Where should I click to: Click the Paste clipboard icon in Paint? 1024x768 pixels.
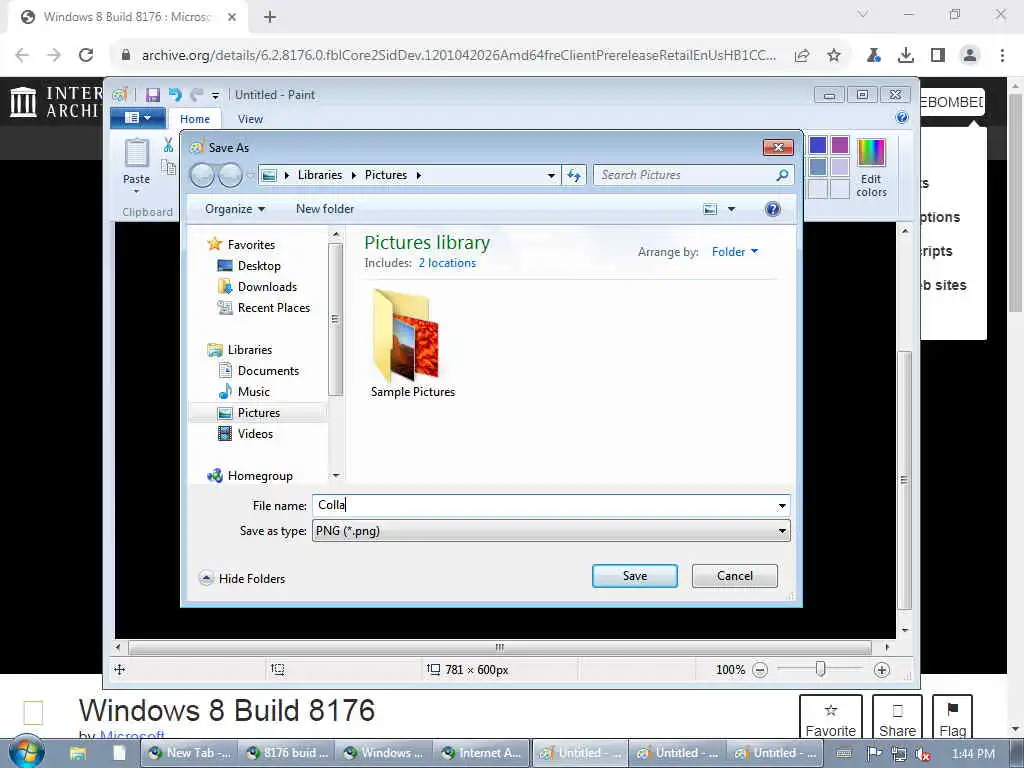pyautogui.click(x=136, y=153)
